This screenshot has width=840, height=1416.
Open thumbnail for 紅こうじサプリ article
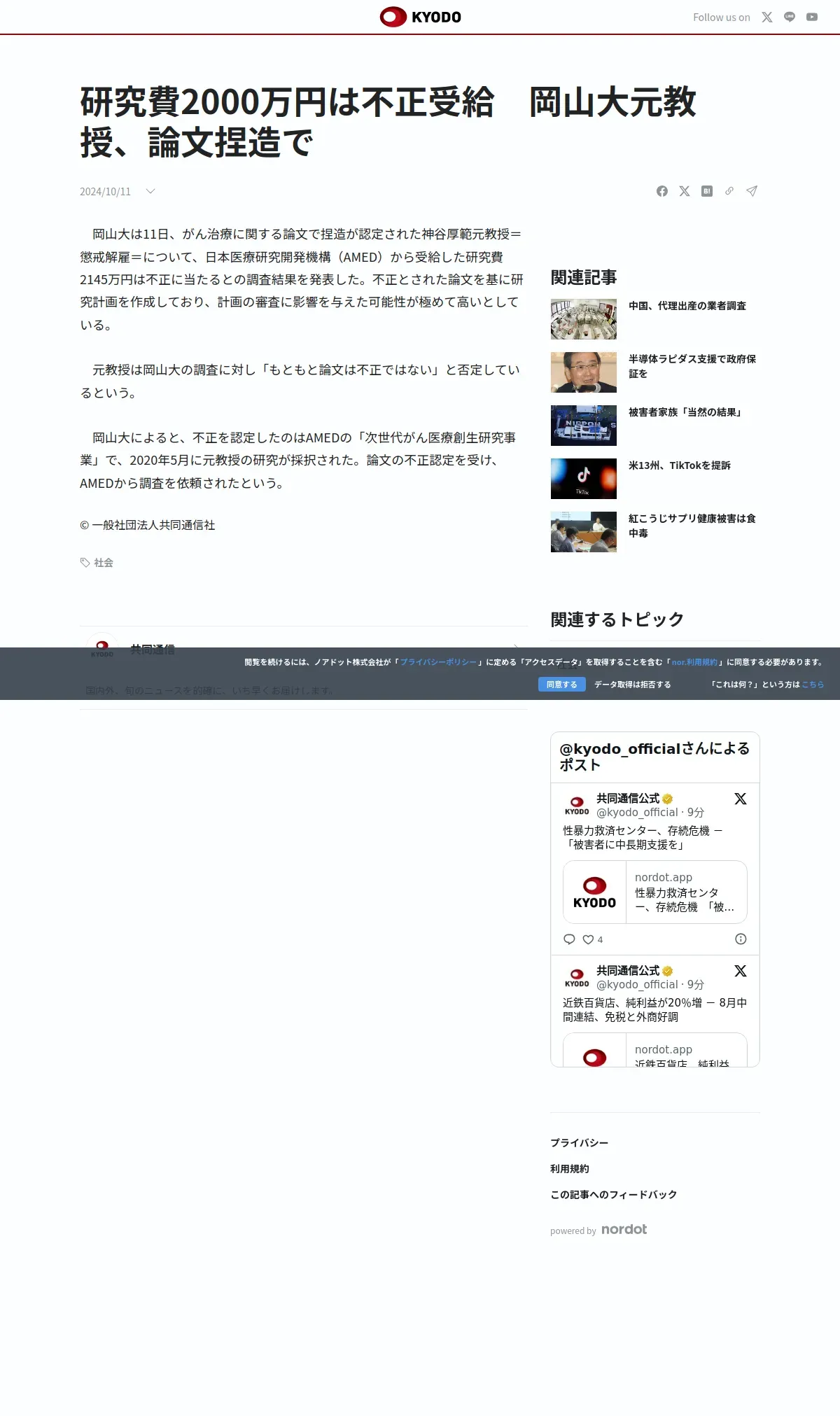point(584,532)
